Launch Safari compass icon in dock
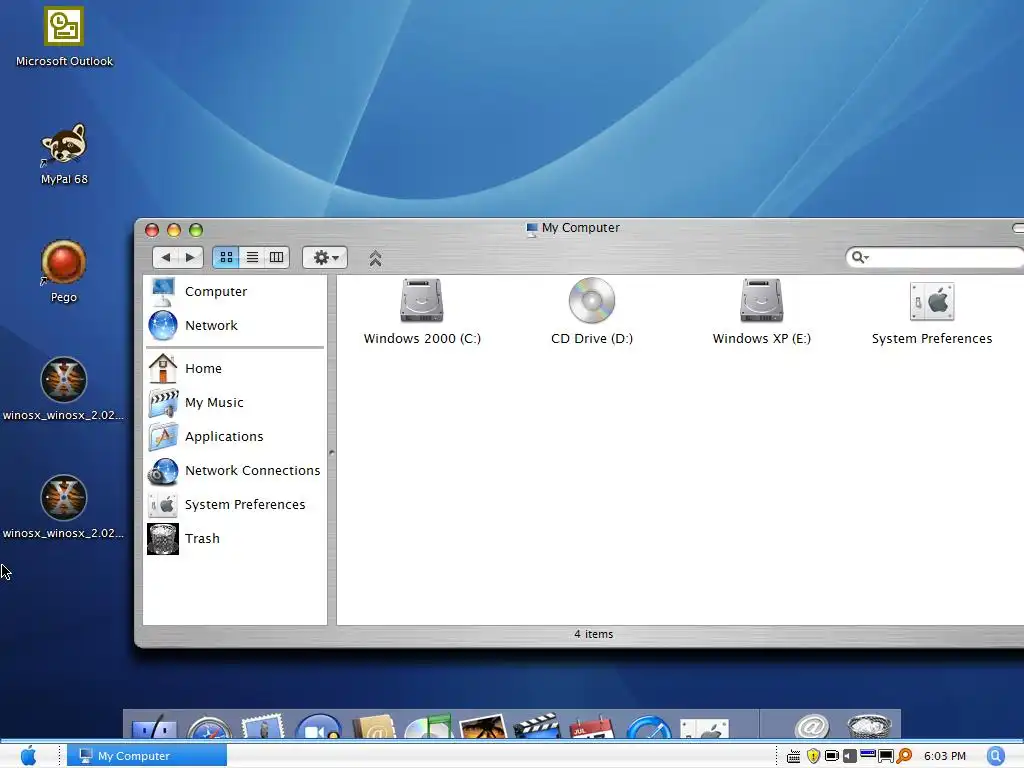1024x768 pixels. [x=210, y=728]
